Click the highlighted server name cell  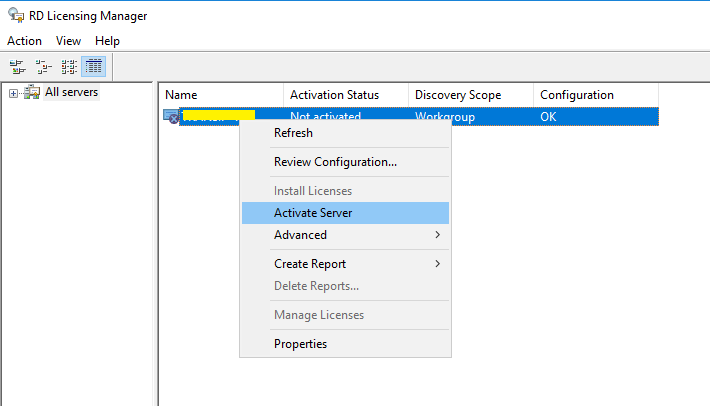point(217,117)
